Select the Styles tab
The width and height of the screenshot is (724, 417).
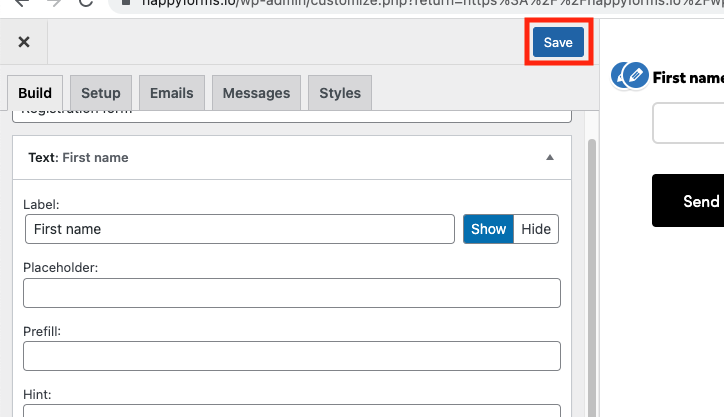[x=340, y=93]
